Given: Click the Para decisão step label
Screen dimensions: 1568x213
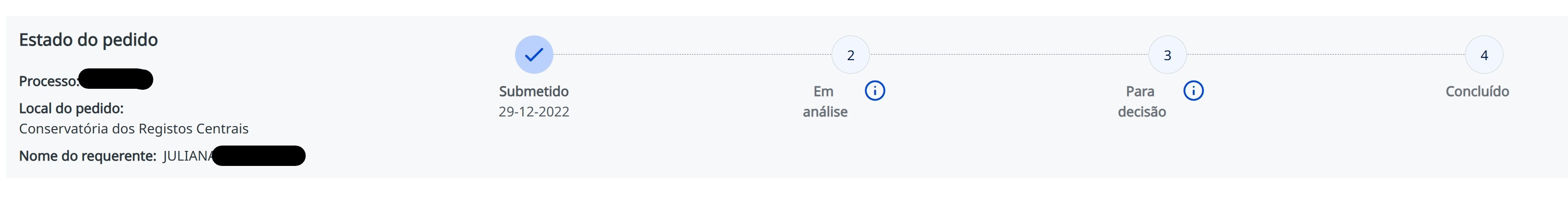Looking at the screenshot, I should [1141, 101].
